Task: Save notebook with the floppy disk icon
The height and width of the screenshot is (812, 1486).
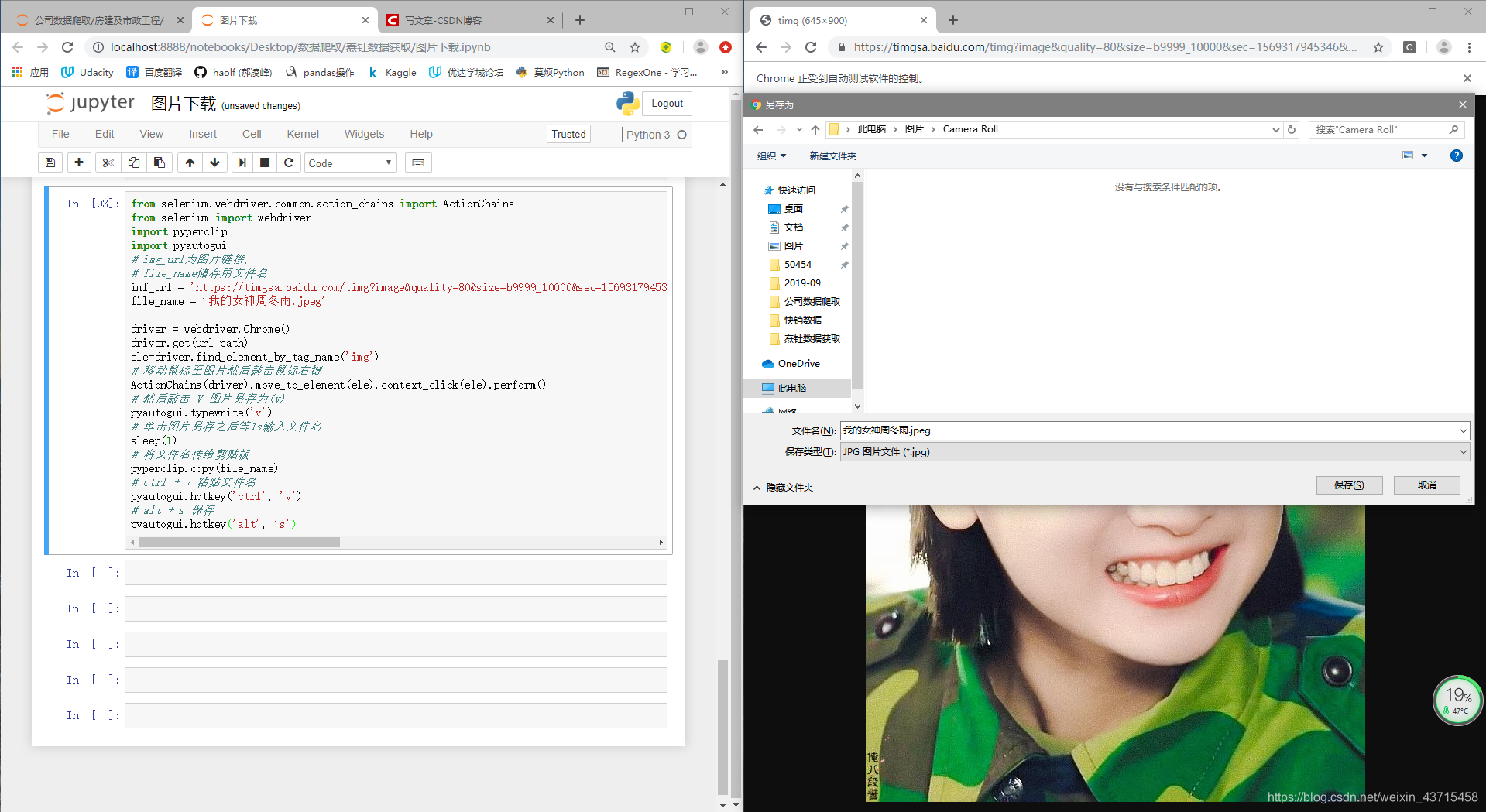Action: (50, 163)
